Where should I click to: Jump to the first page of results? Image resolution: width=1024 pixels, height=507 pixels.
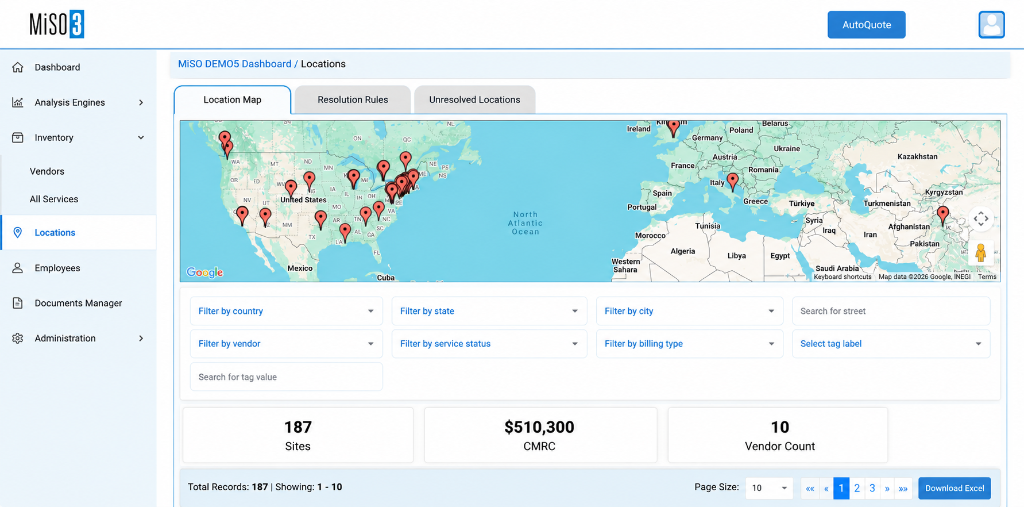810,488
